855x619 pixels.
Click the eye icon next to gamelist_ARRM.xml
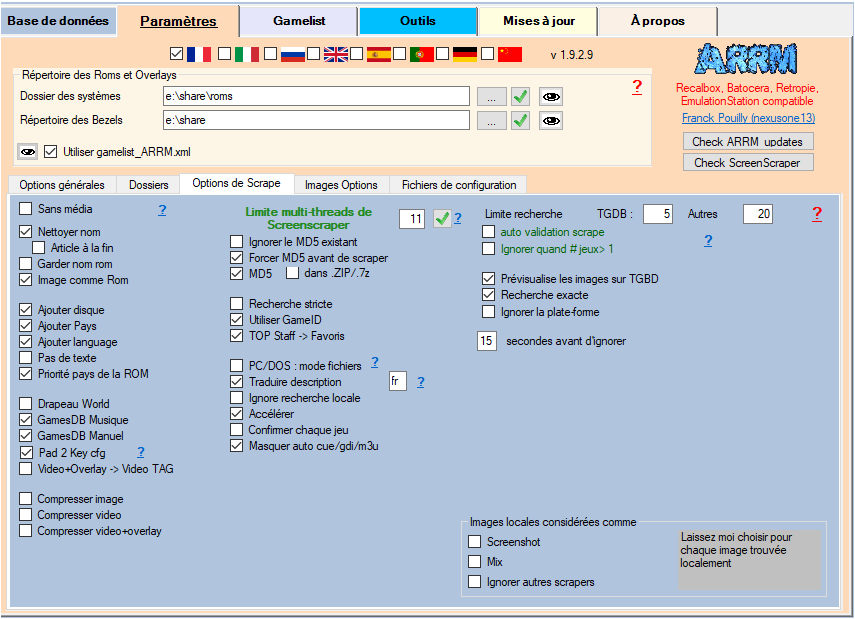tap(28, 151)
